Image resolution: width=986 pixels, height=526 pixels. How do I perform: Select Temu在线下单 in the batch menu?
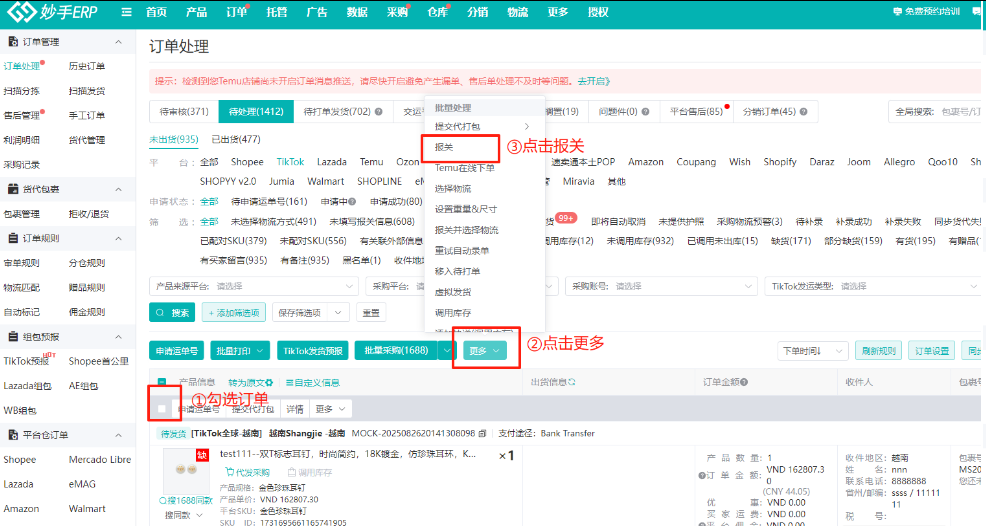coord(465,168)
